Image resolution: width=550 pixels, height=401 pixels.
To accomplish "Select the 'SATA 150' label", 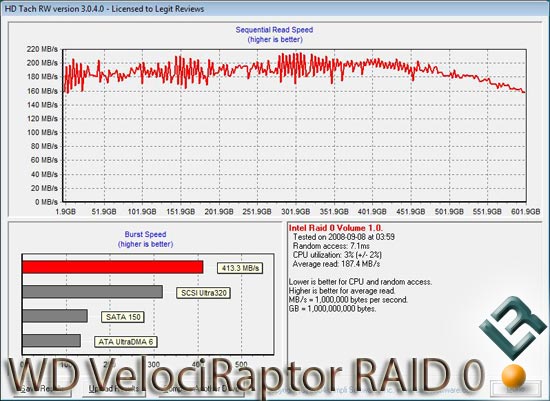I will (x=123, y=317).
